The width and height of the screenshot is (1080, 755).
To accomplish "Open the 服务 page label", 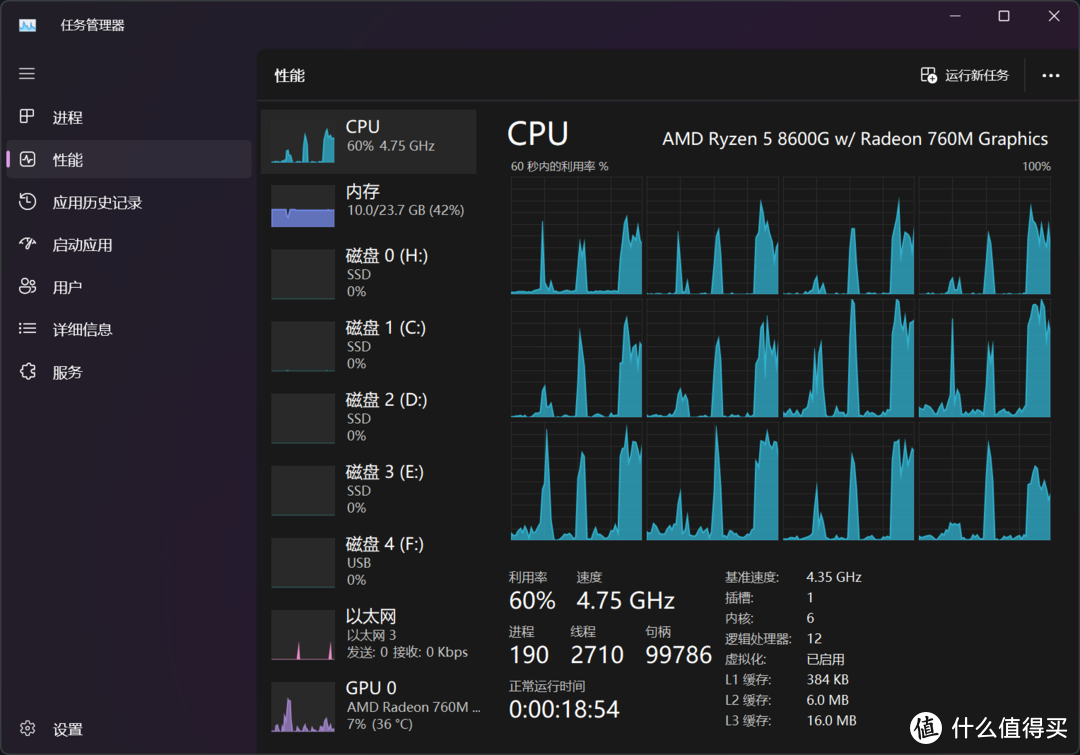I will tap(67, 373).
